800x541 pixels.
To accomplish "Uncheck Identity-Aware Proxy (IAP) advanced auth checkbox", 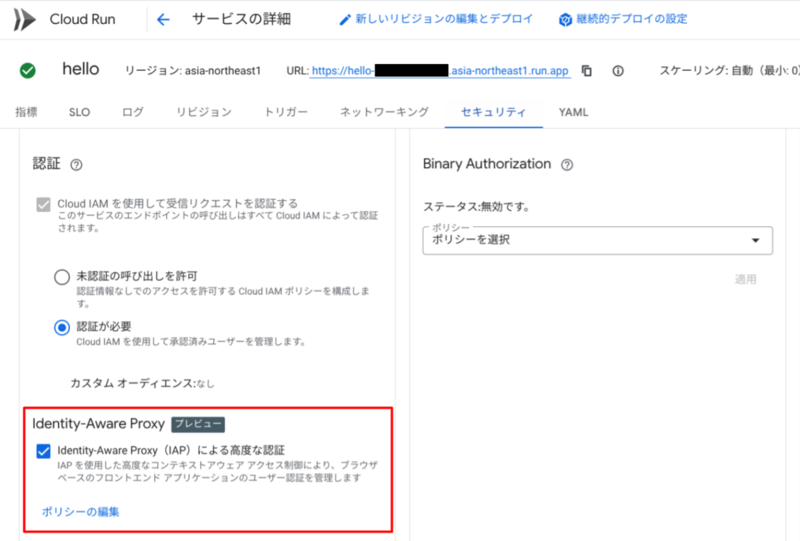I will 43,451.
